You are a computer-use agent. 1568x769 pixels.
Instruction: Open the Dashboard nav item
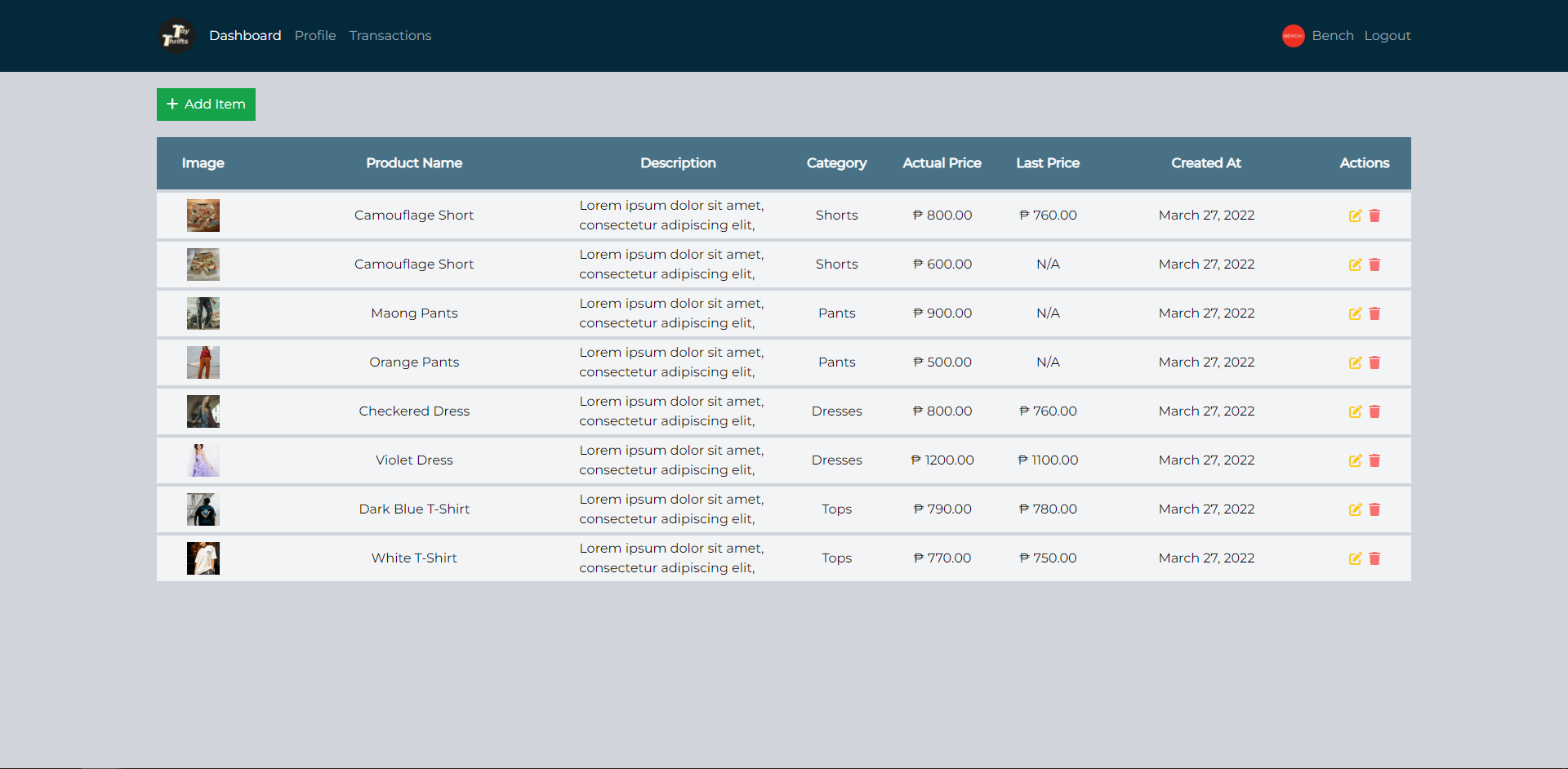tap(245, 36)
